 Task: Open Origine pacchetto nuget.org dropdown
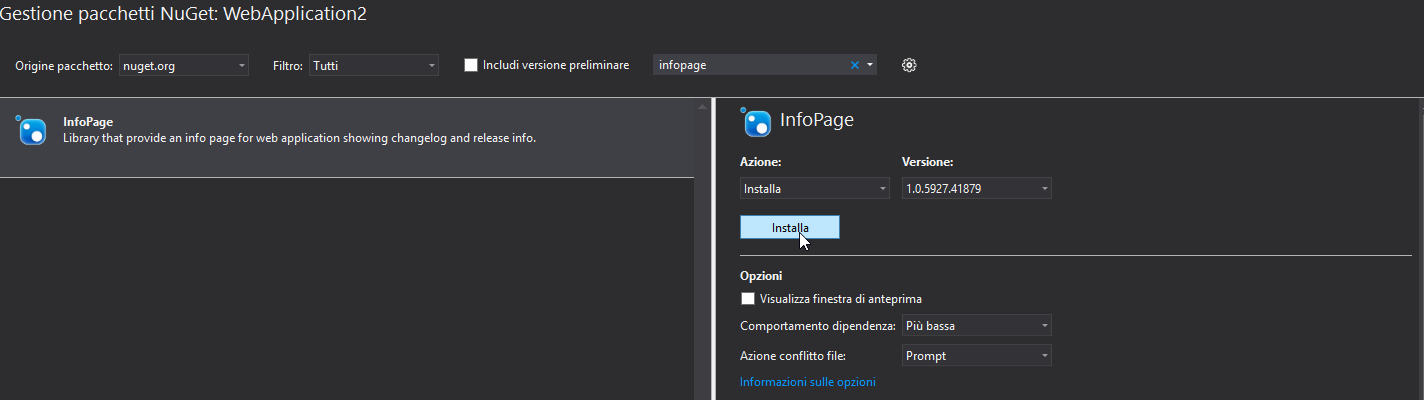coord(184,66)
